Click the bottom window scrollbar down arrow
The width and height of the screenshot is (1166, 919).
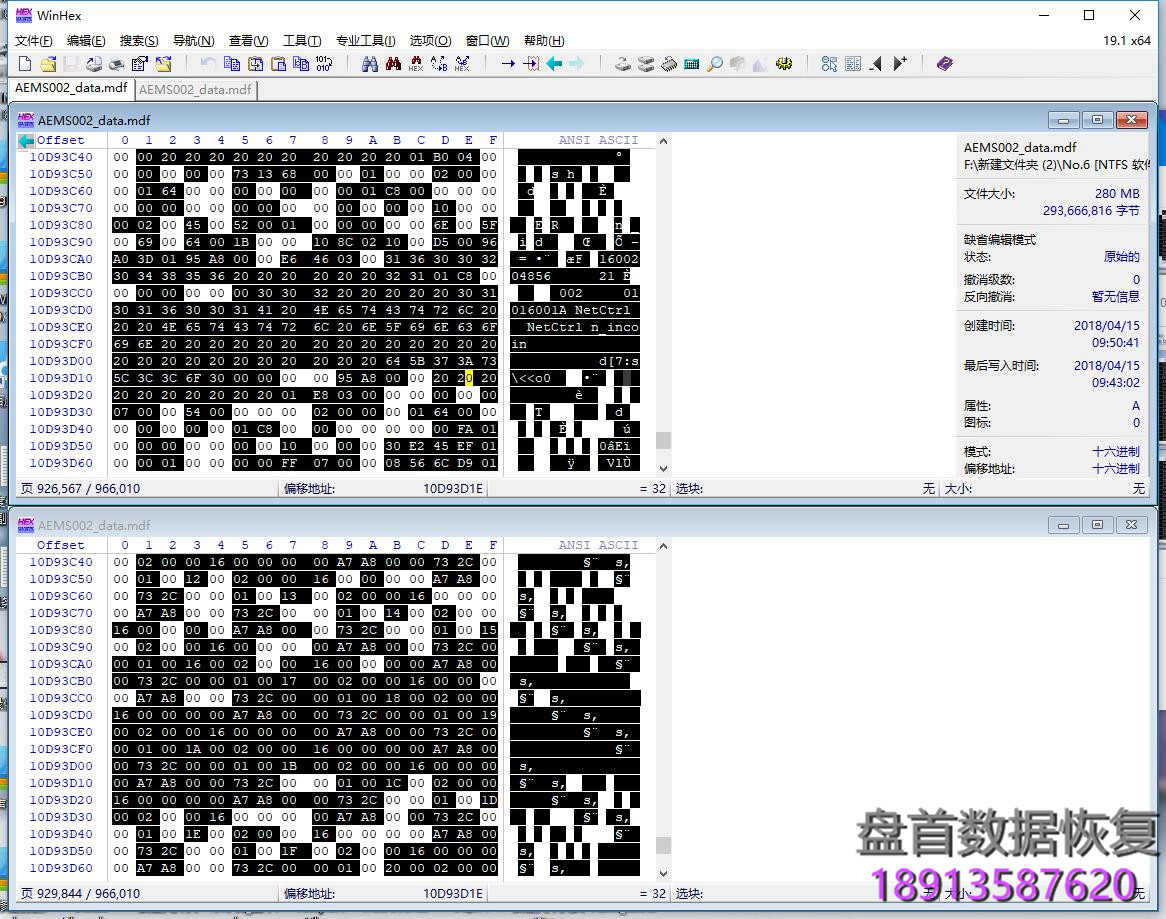pos(661,871)
